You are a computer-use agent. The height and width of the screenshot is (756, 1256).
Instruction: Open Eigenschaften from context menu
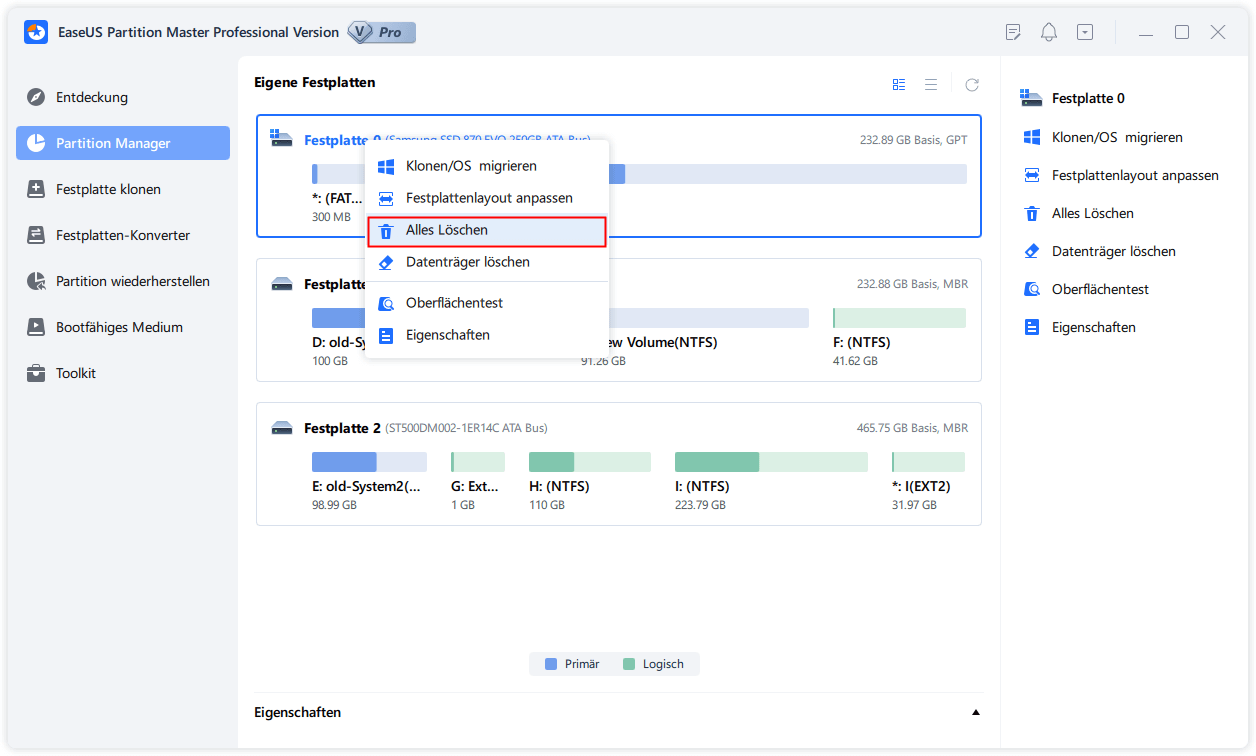[x=487, y=335]
